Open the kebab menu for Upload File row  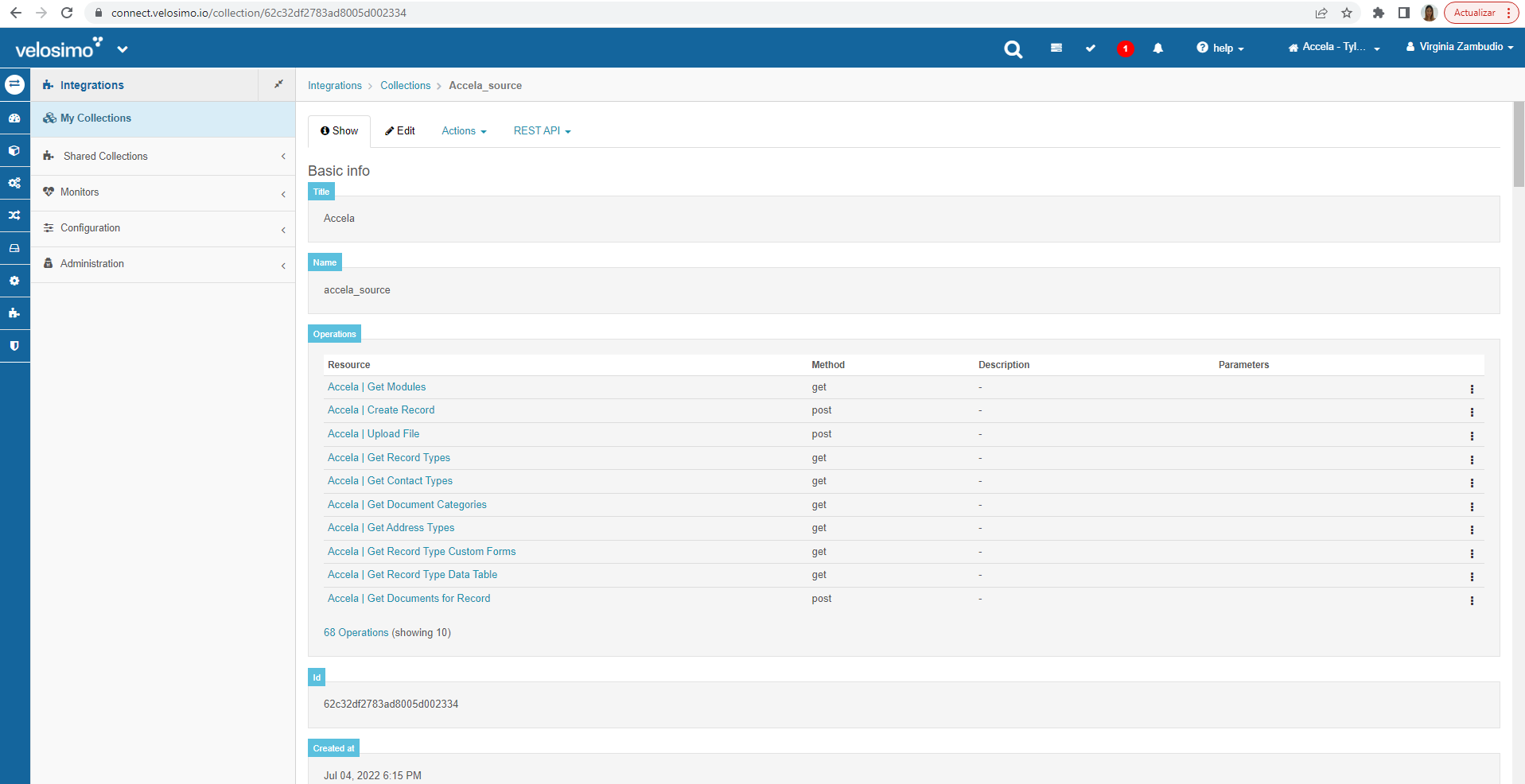[1472, 436]
